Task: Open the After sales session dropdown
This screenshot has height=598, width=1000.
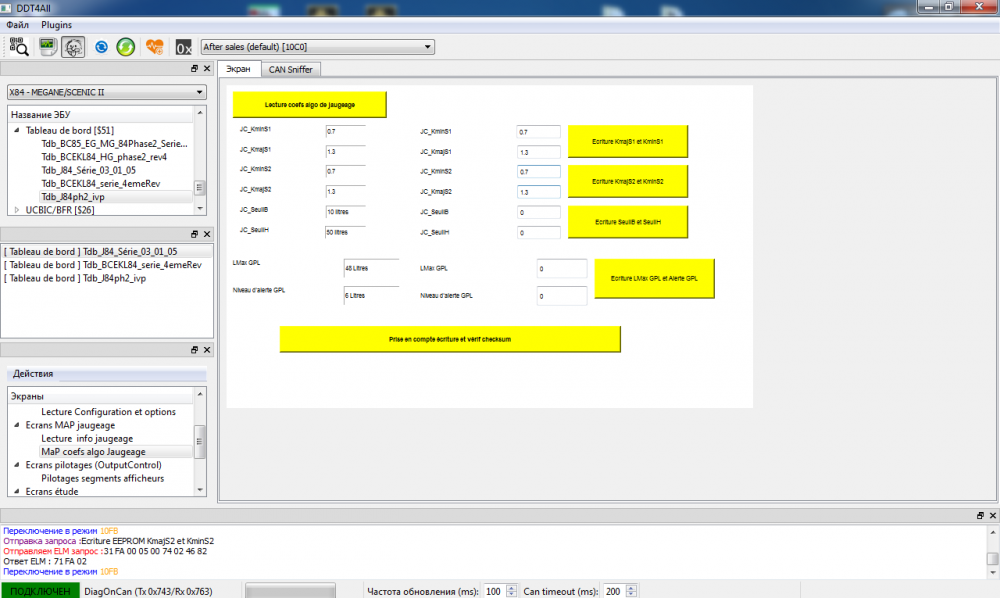Action: click(318, 47)
